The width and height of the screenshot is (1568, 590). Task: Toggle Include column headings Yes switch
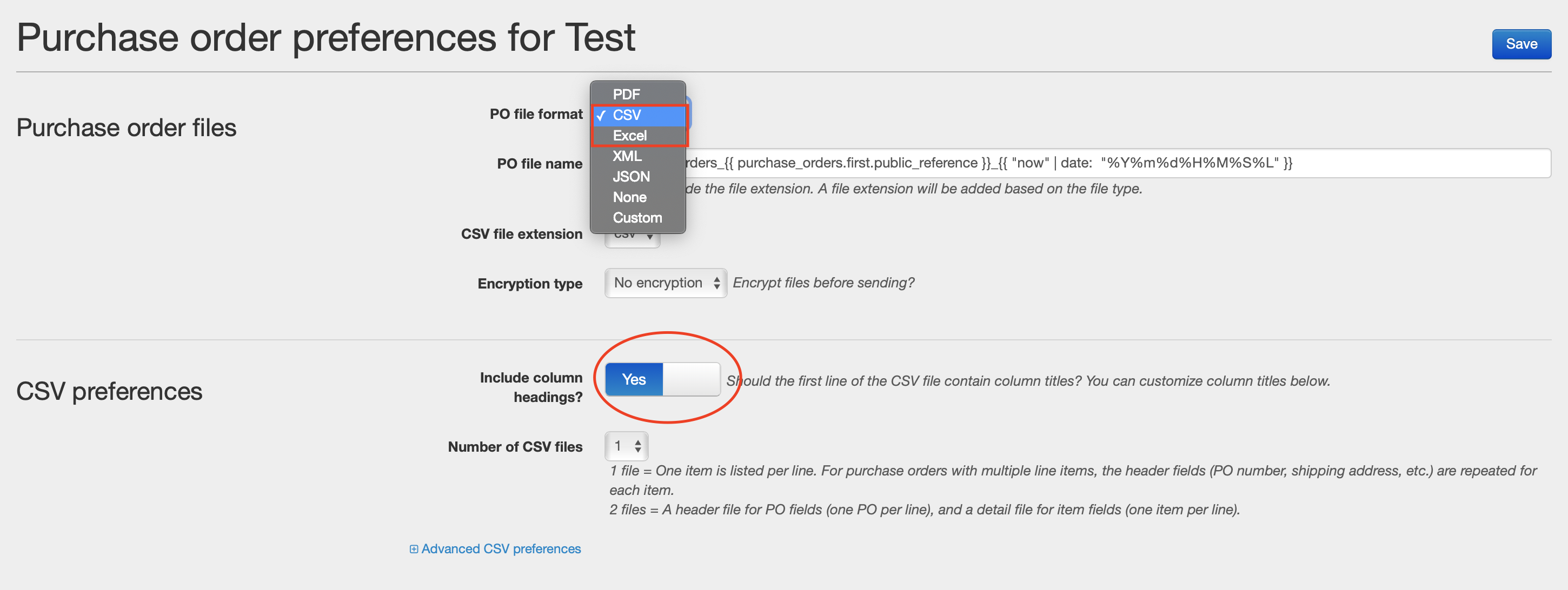click(x=634, y=379)
